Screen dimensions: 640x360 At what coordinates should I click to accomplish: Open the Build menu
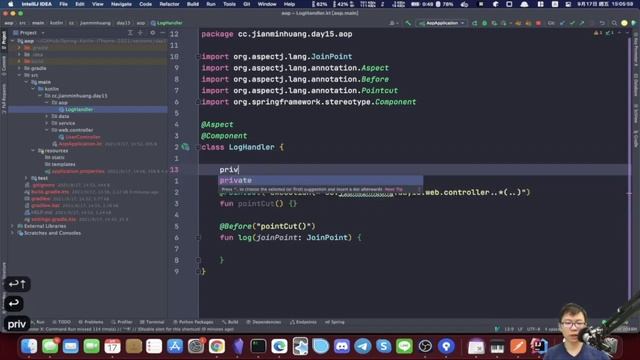point(193,4)
